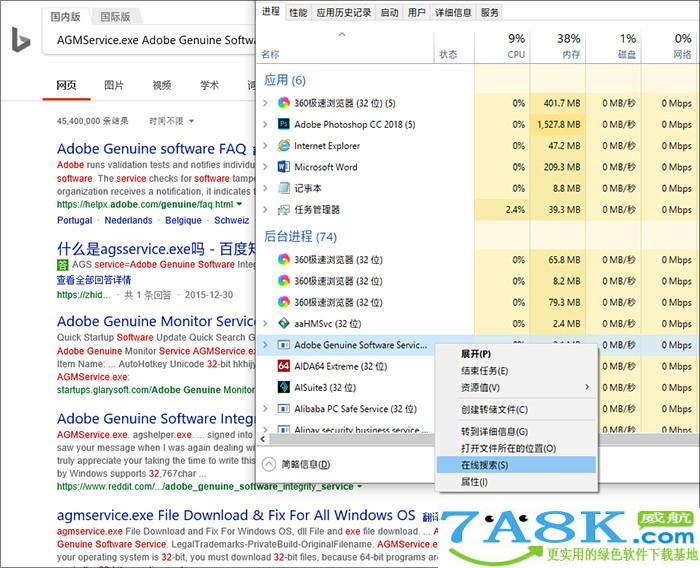Select 创建转储文件(C) menu entry
The width and height of the screenshot is (700, 568).
coord(517,409)
